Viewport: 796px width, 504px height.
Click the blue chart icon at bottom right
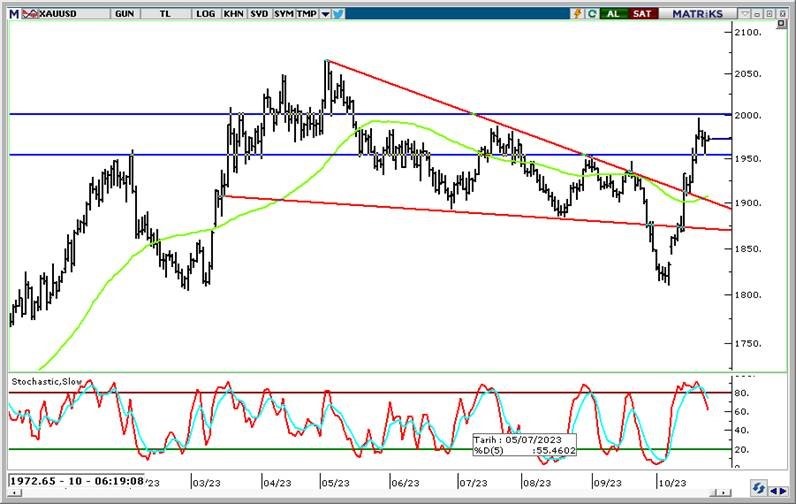760,489
